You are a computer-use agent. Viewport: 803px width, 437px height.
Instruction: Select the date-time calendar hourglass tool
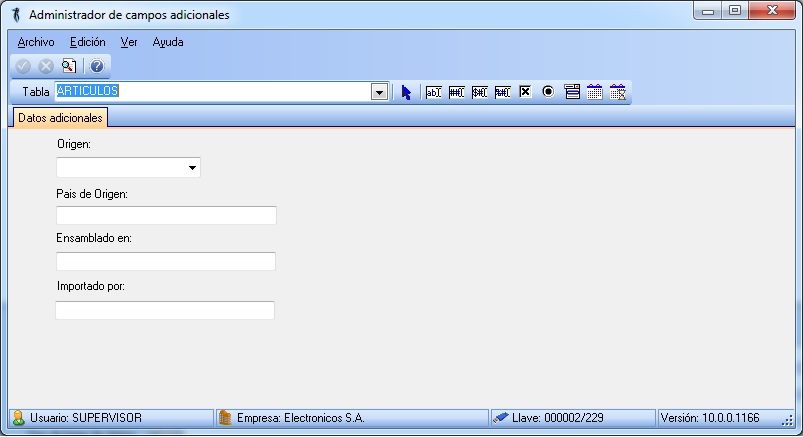pyautogui.click(x=618, y=92)
